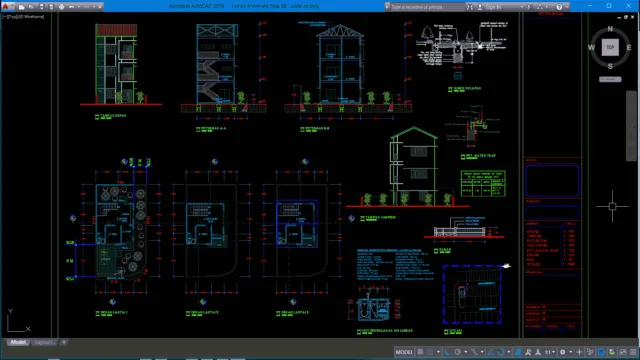Click S on the ViewCube compass
Screen dimensions: 640x360
coord(610,66)
